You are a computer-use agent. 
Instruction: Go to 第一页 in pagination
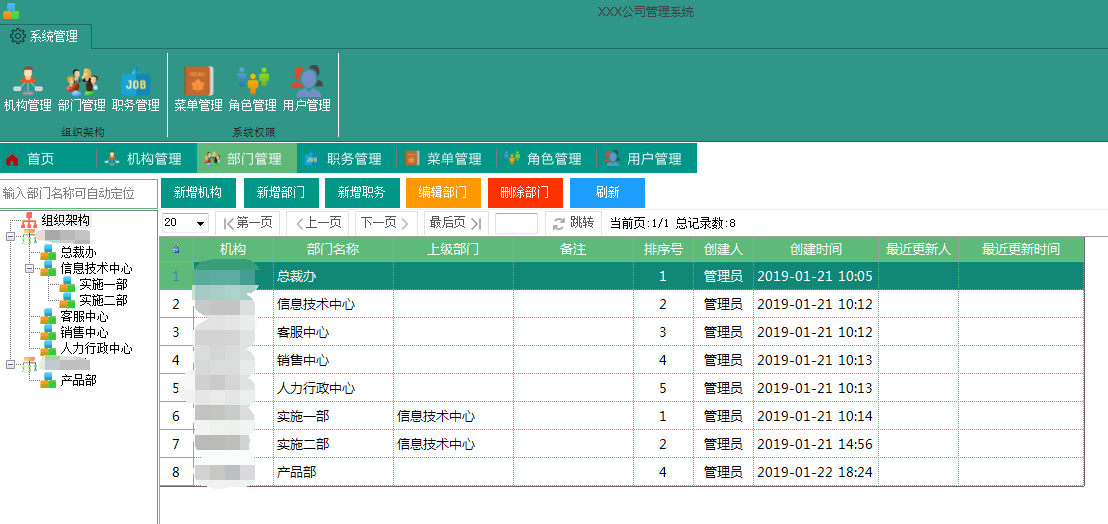coord(247,223)
